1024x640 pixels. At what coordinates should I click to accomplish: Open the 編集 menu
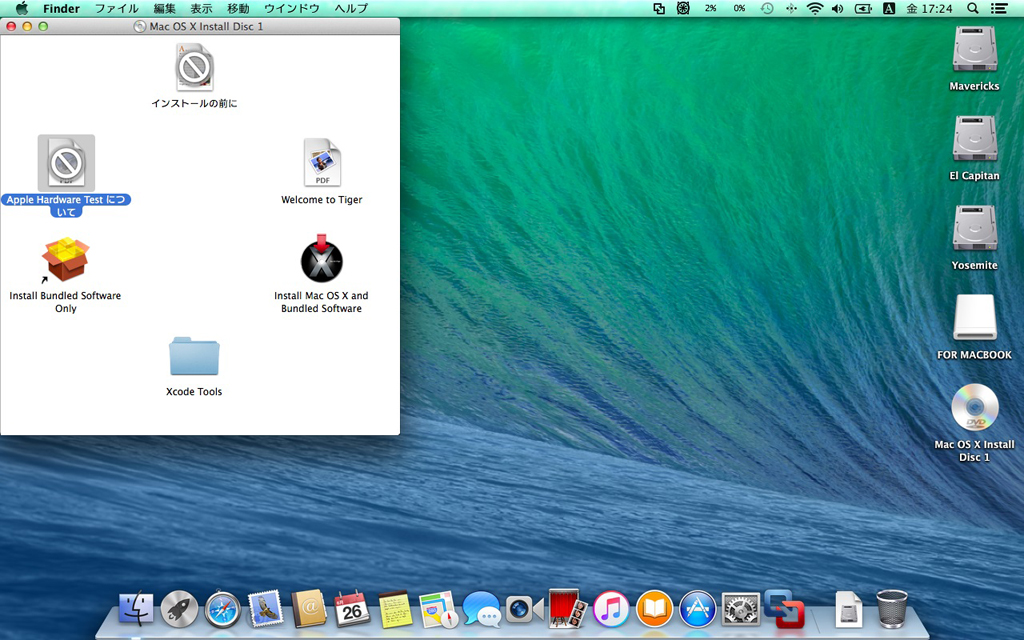(165, 8)
